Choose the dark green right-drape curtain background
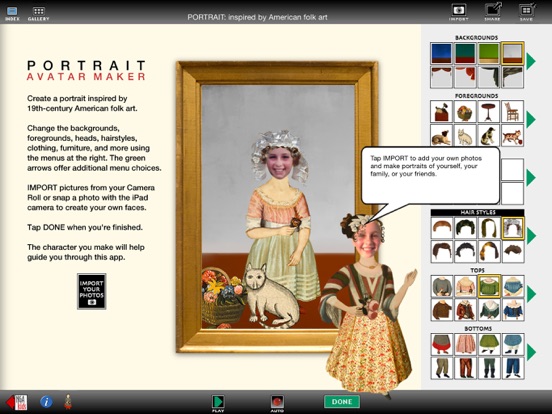552x414 pixels. 489,77
